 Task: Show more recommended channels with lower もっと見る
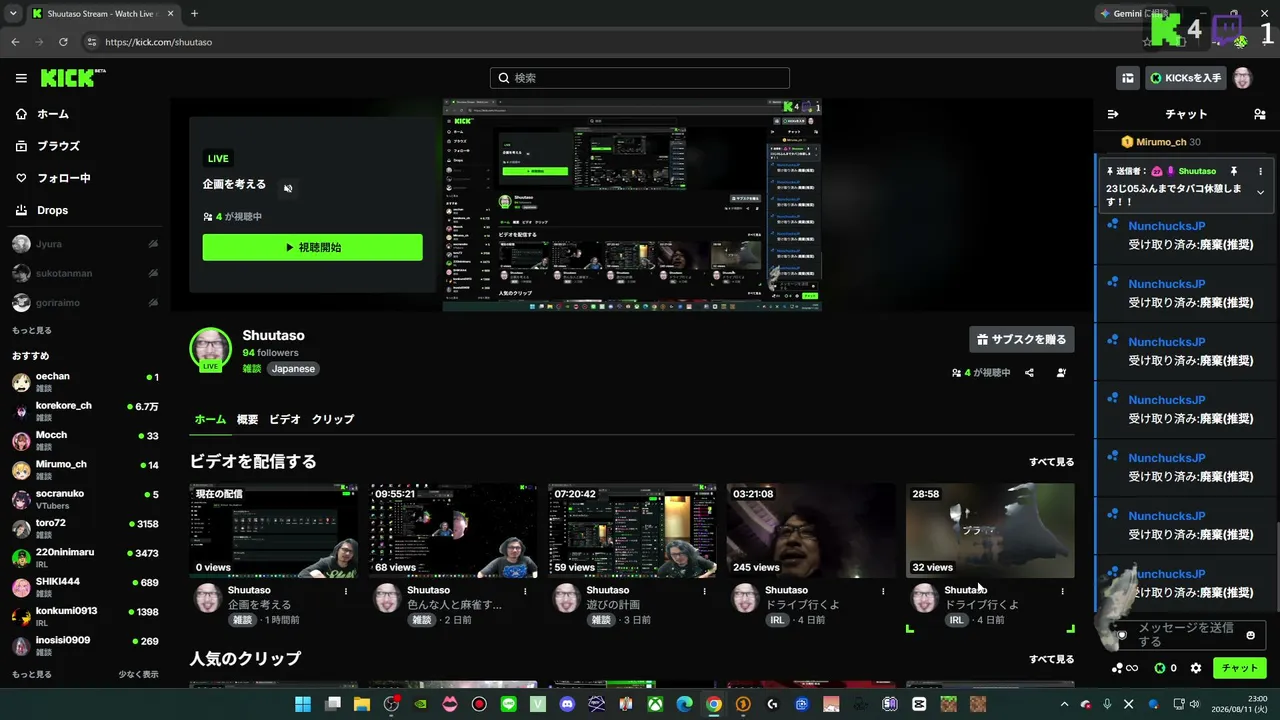[x=32, y=674]
